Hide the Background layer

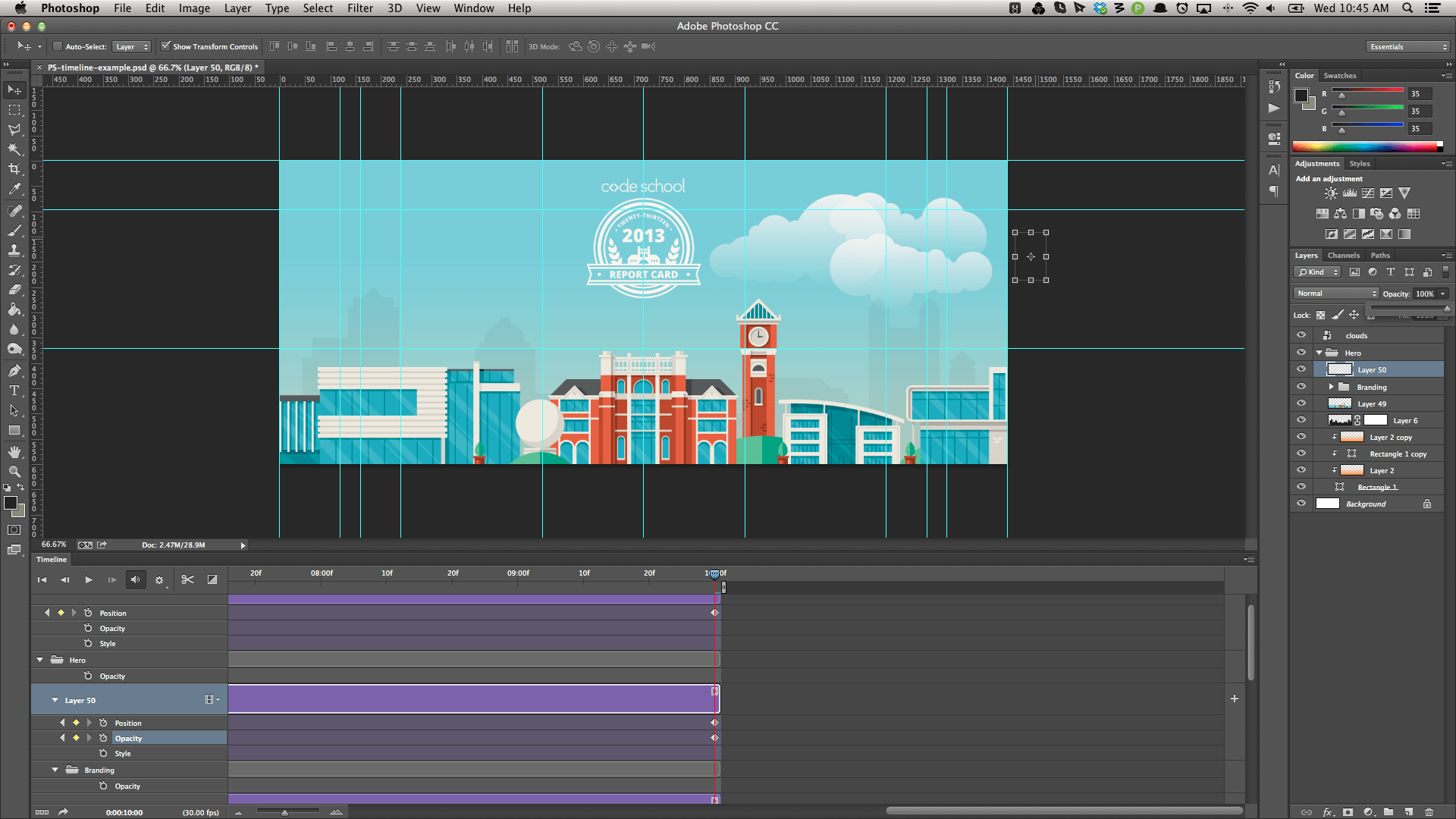click(x=1301, y=504)
